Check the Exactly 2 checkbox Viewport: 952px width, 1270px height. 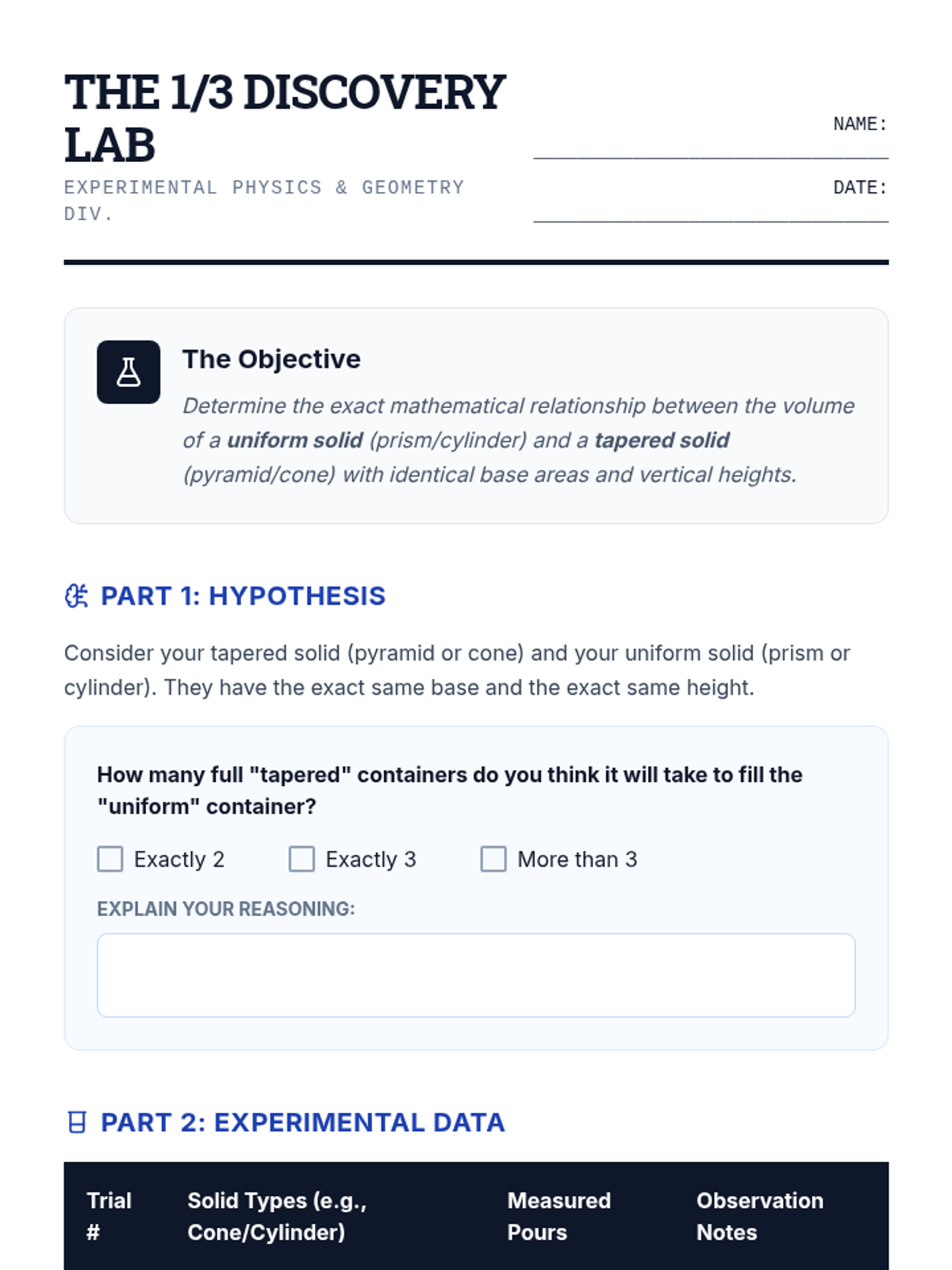[x=110, y=859]
